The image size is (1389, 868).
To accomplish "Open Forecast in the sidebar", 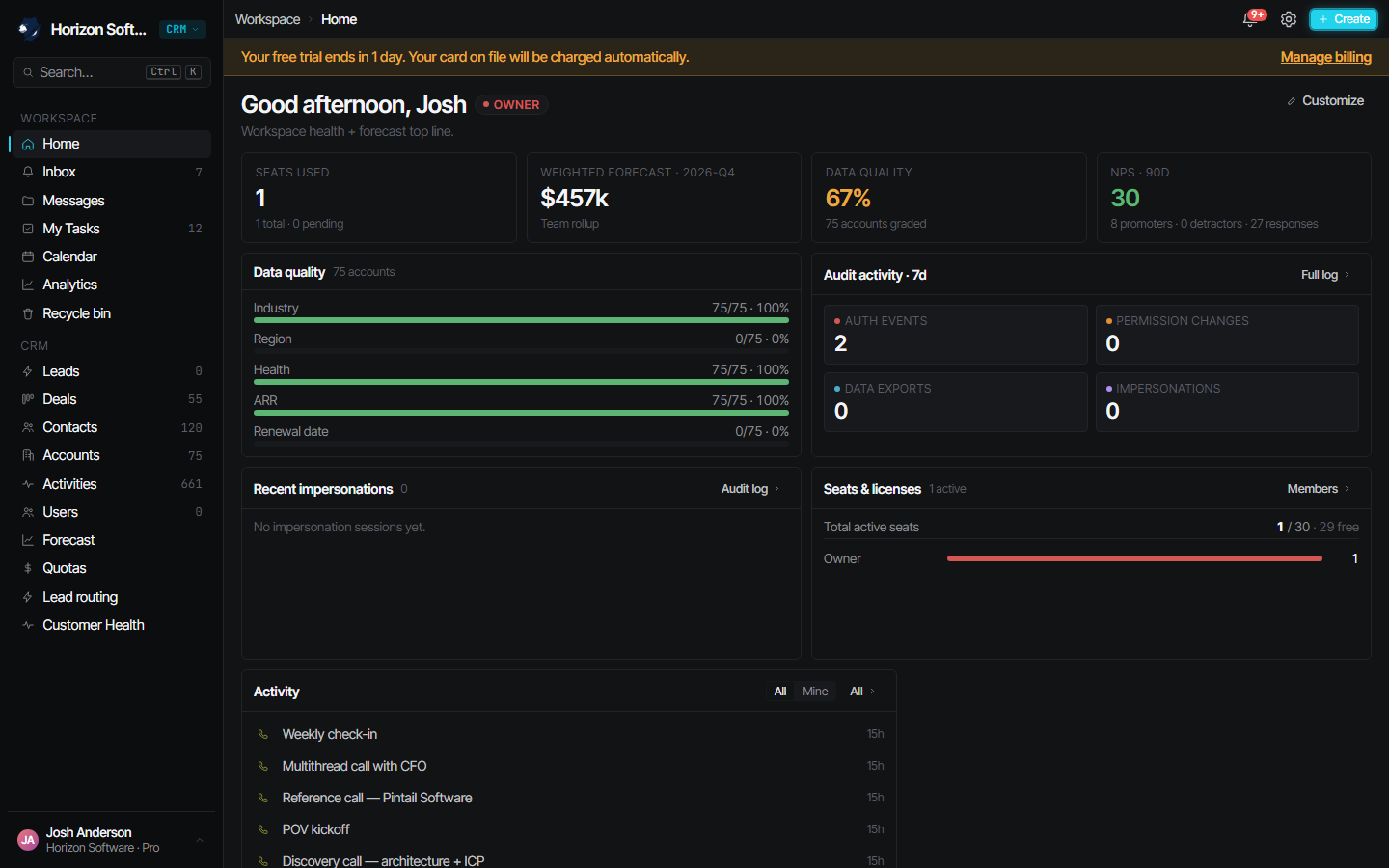I will 110,540.
